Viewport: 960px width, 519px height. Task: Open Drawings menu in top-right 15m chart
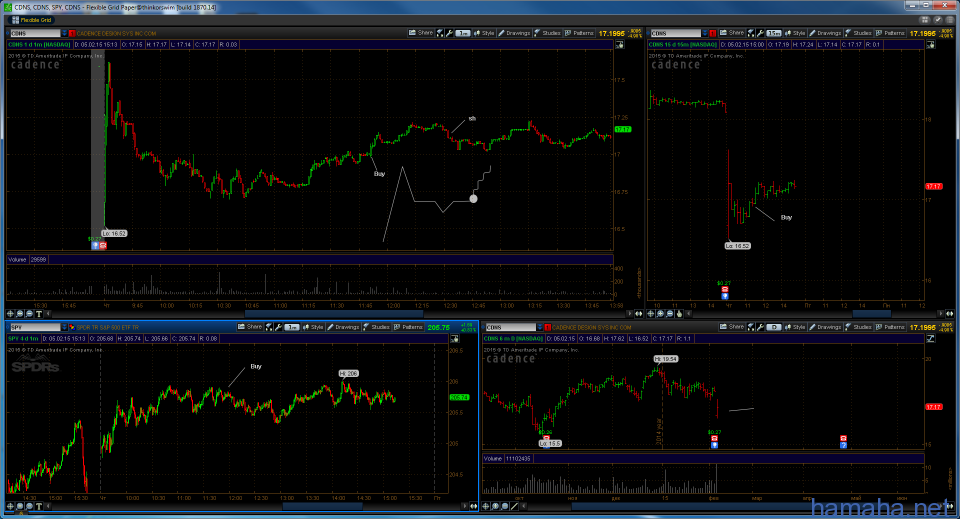coord(825,33)
